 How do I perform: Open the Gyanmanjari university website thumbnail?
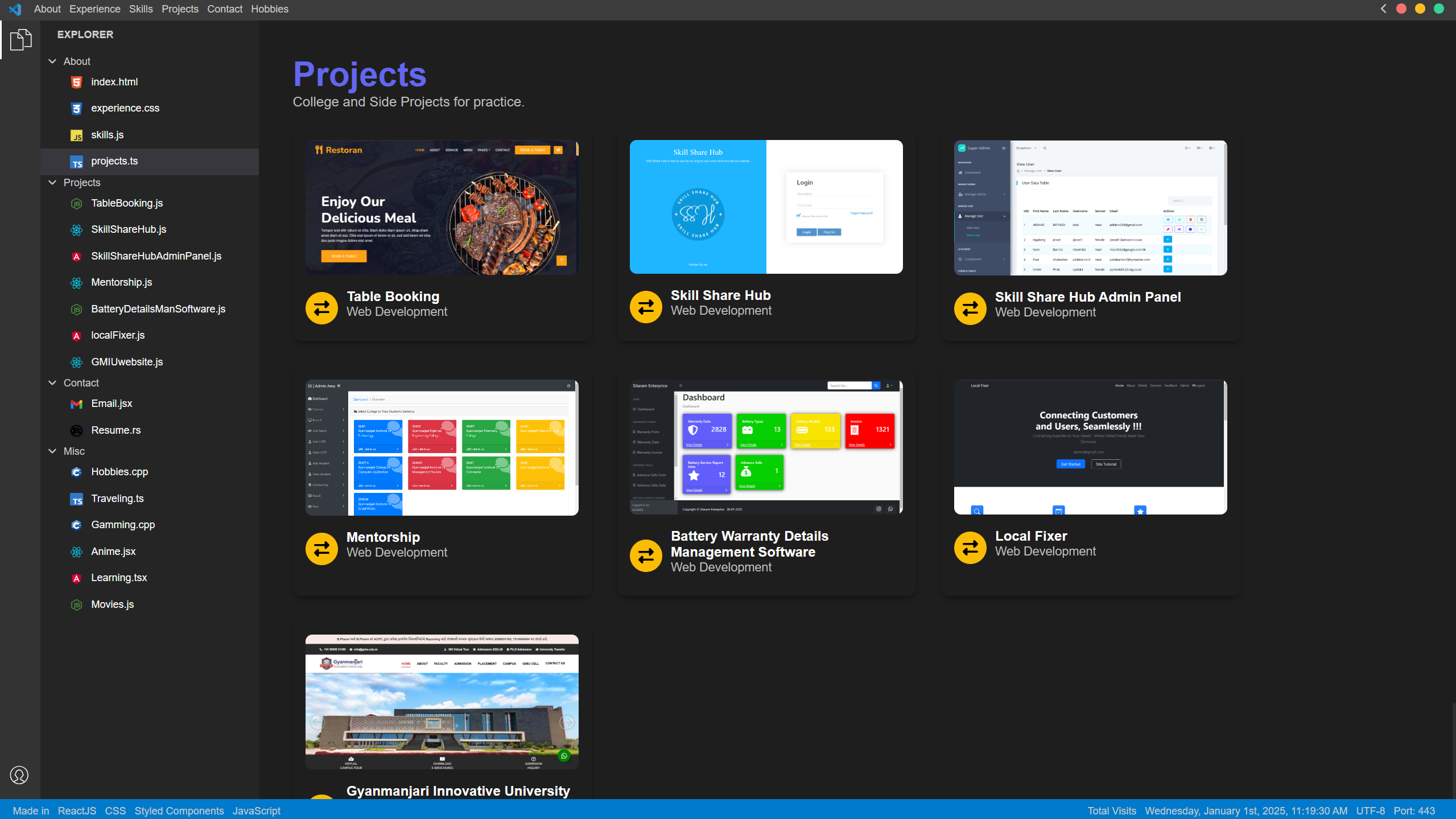[x=442, y=702]
